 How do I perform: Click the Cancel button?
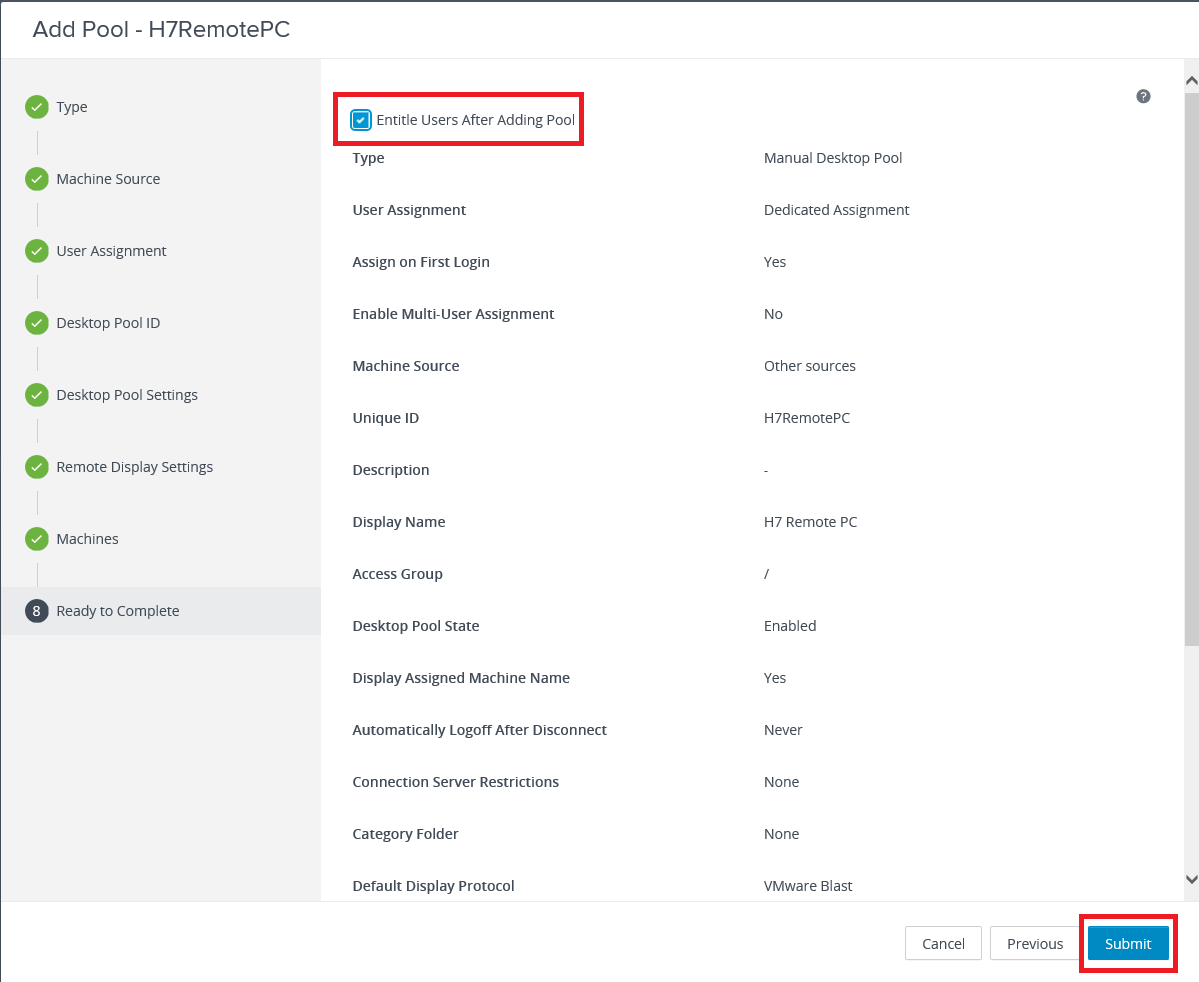[x=943, y=944]
